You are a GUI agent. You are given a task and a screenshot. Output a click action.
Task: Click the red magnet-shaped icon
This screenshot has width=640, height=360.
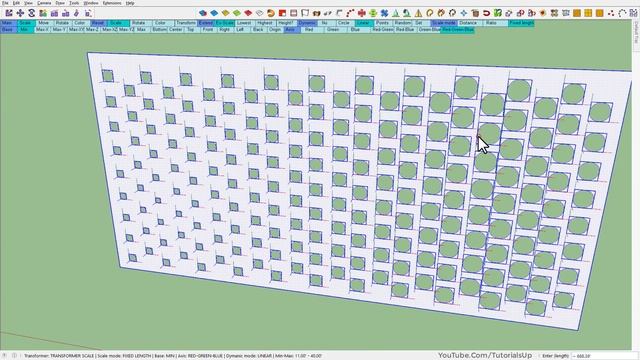coord(486,13)
